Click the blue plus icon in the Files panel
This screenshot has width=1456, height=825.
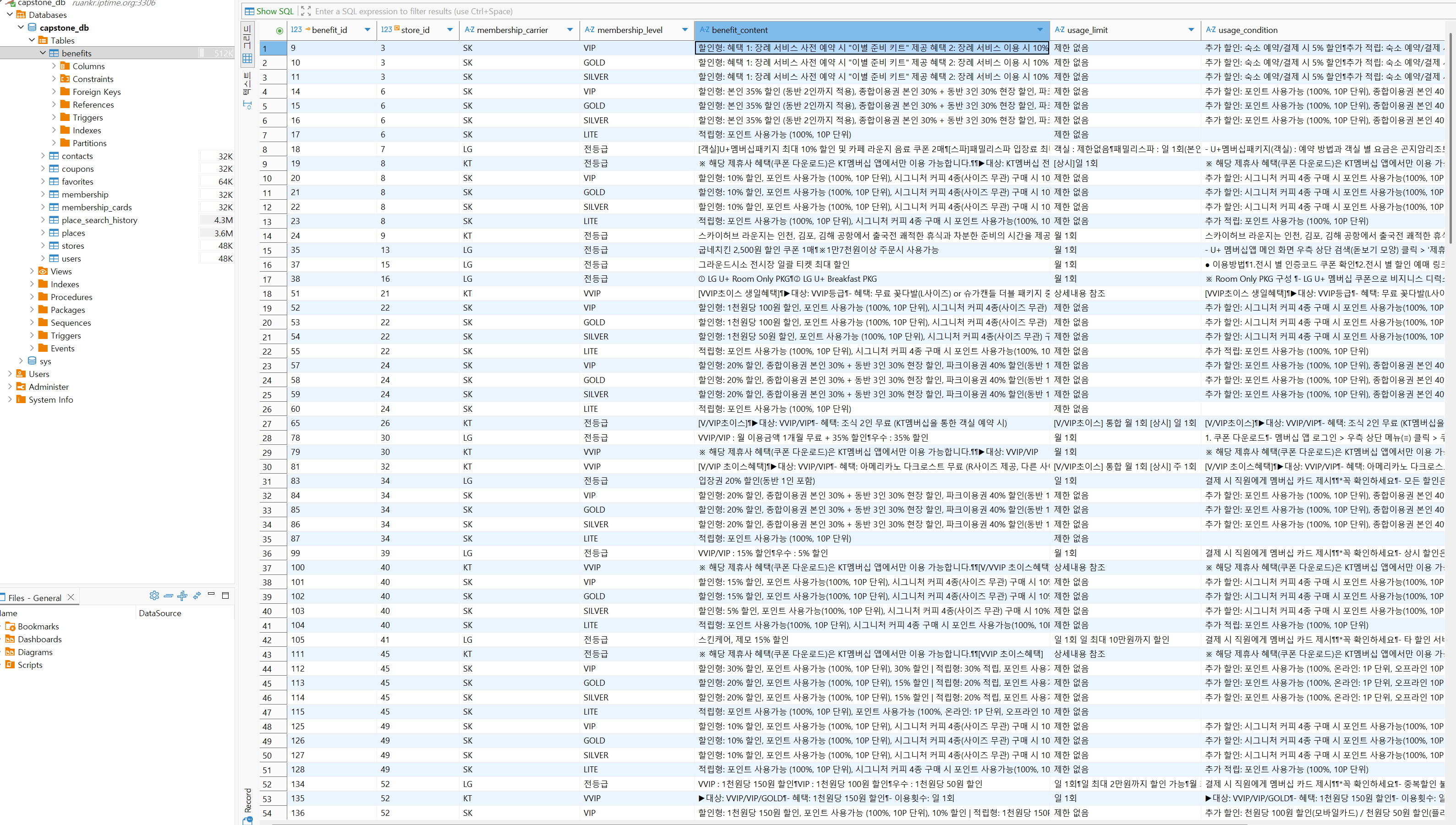[x=182, y=596]
